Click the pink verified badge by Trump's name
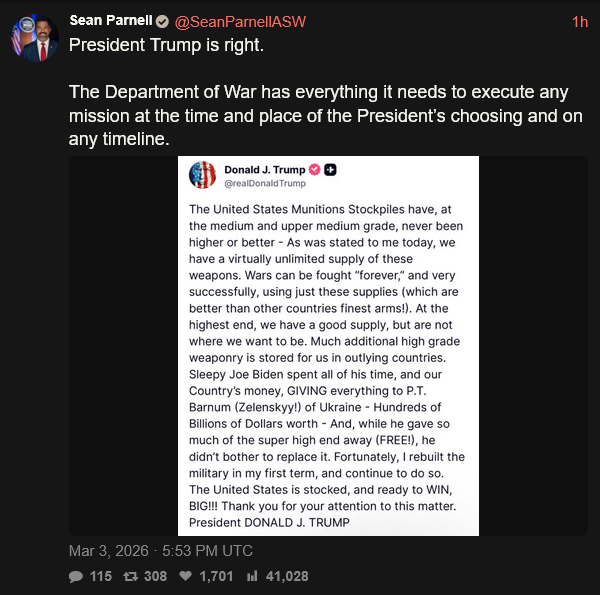 314,170
